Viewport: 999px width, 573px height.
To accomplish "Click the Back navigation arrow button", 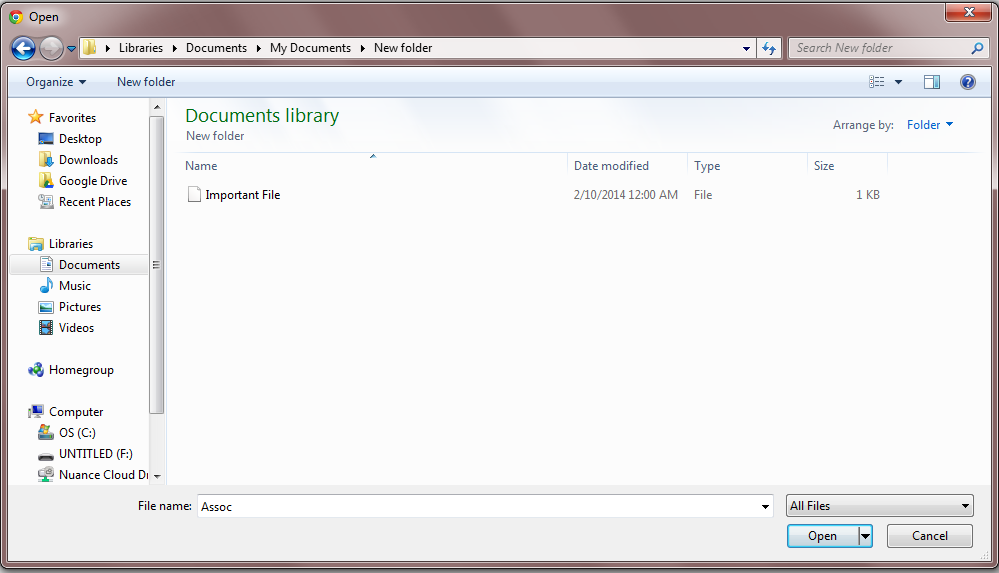I will click(23, 48).
